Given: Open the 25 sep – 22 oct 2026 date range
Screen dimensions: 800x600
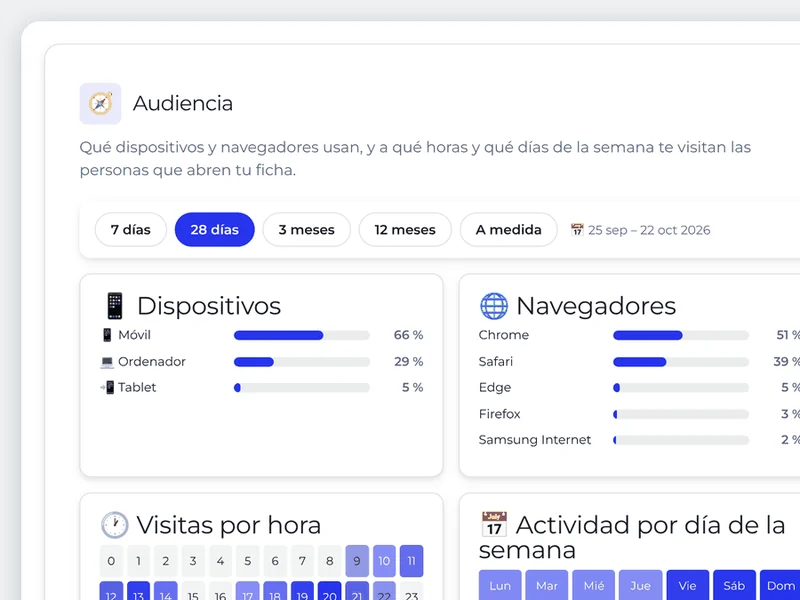Looking at the screenshot, I should point(649,230).
